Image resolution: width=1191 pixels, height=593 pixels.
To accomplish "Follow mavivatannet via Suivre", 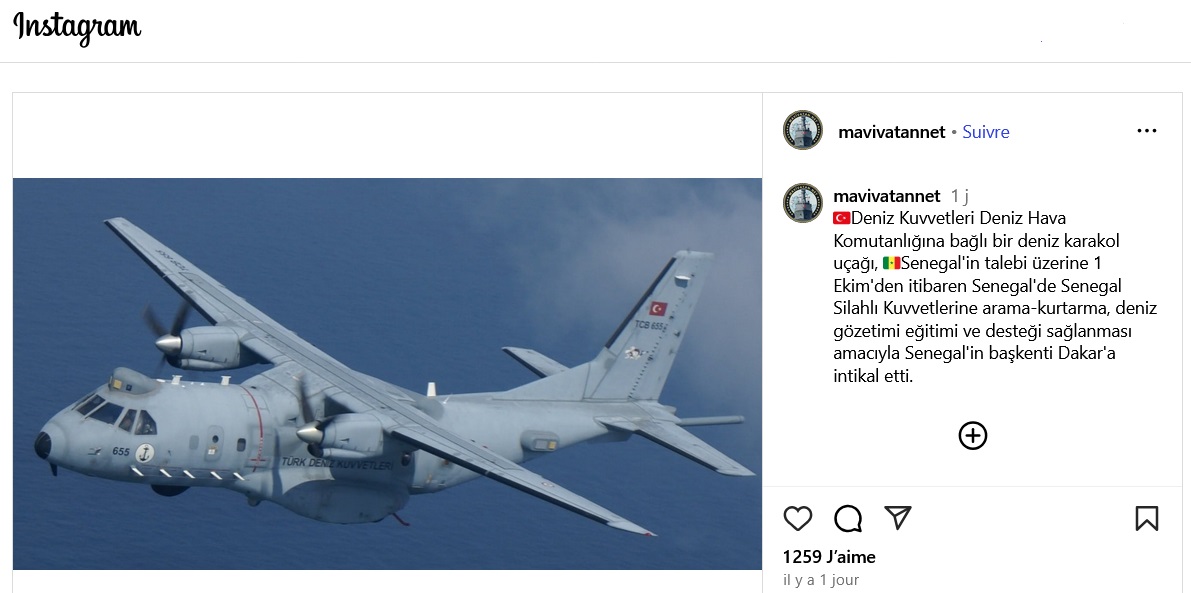I will tap(986, 132).
